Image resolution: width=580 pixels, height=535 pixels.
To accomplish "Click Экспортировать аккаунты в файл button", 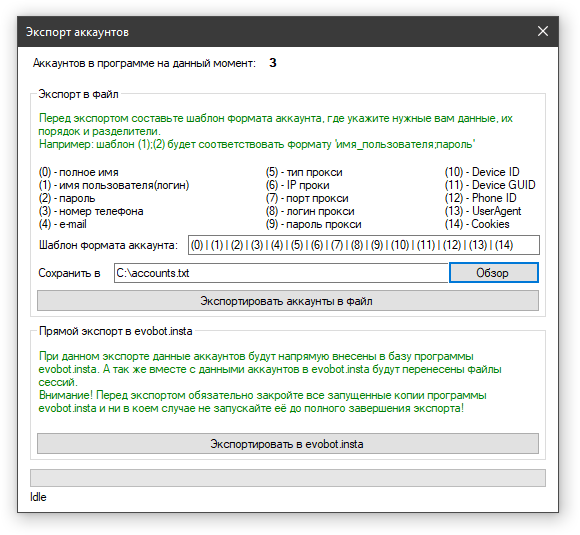I will point(287,301).
